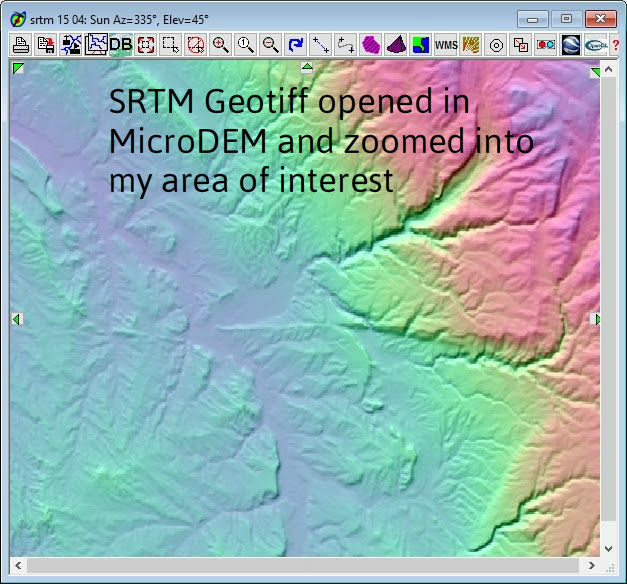Click the vertical scrollbar up arrow

[609, 69]
